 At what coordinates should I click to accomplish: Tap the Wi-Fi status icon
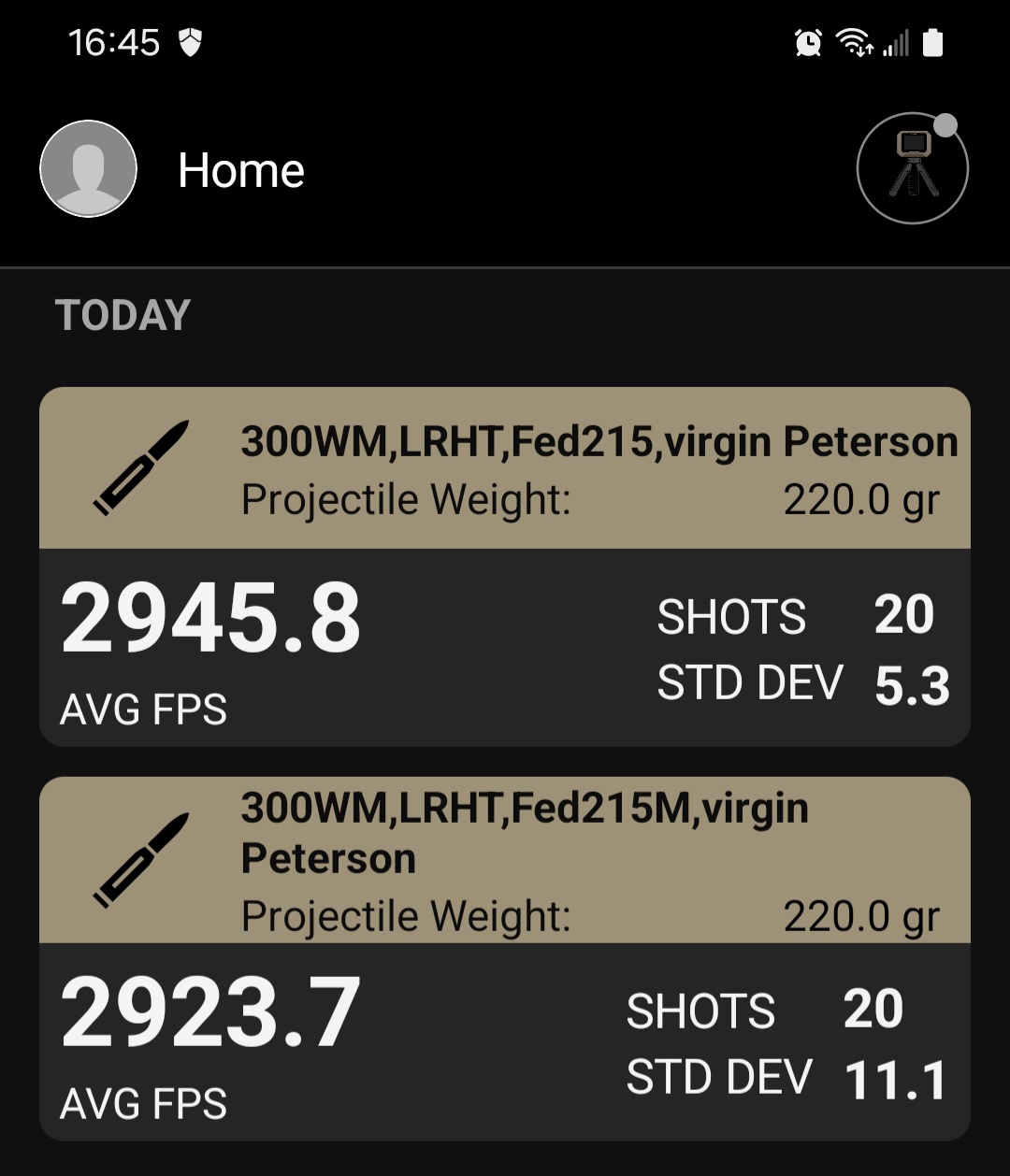click(x=855, y=43)
